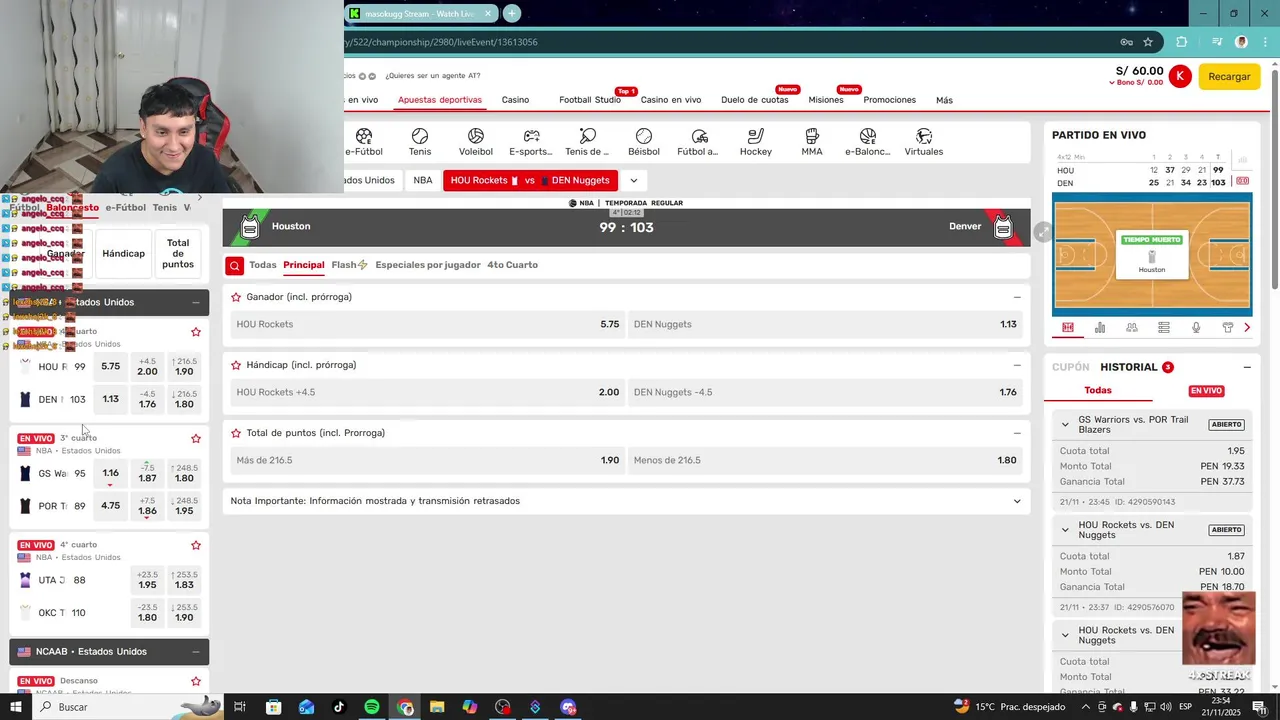Screen dimensions: 1280x720
Task: Open the Football Studio menu item
Action: click(x=590, y=100)
